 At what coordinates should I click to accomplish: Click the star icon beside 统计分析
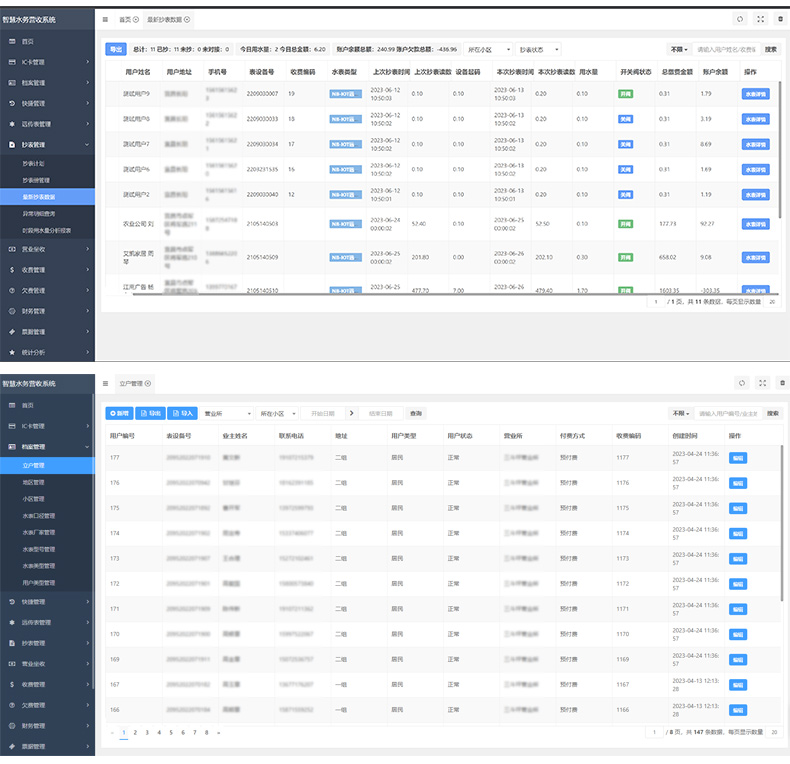pyautogui.click(x=11, y=352)
